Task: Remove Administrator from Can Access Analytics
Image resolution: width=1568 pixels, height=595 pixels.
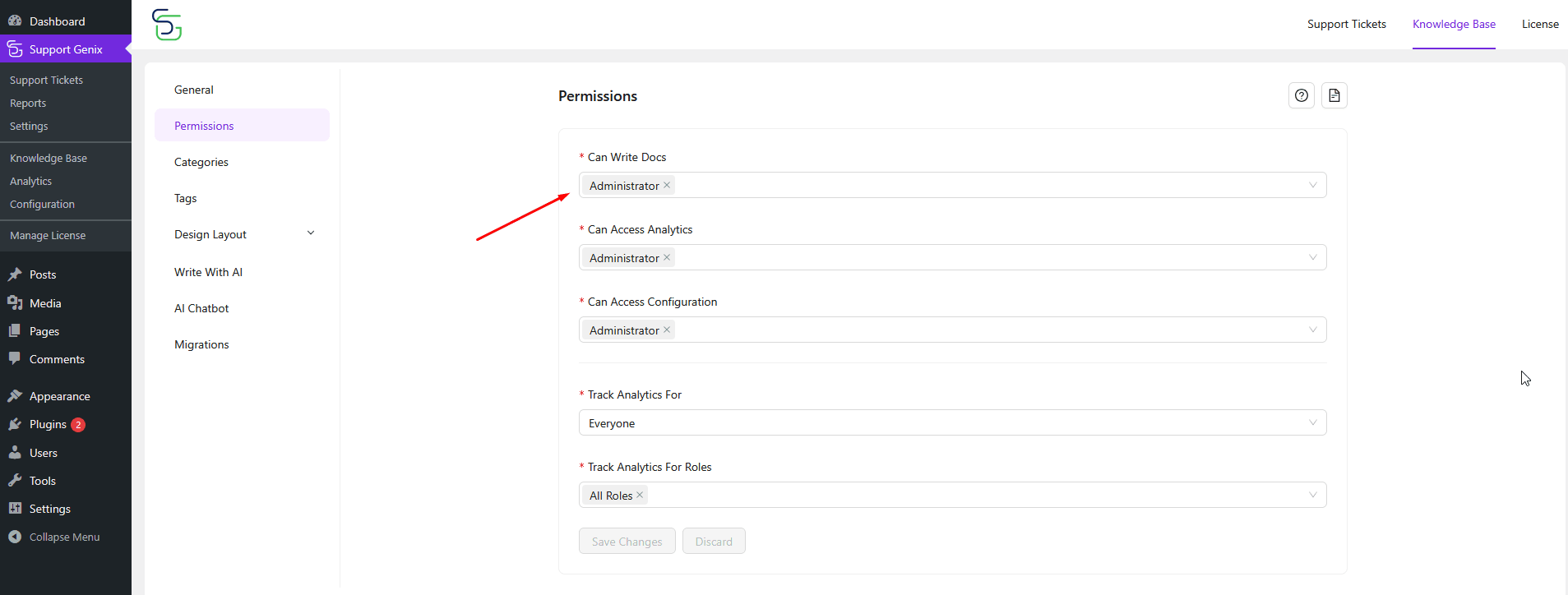Action: 667,257
